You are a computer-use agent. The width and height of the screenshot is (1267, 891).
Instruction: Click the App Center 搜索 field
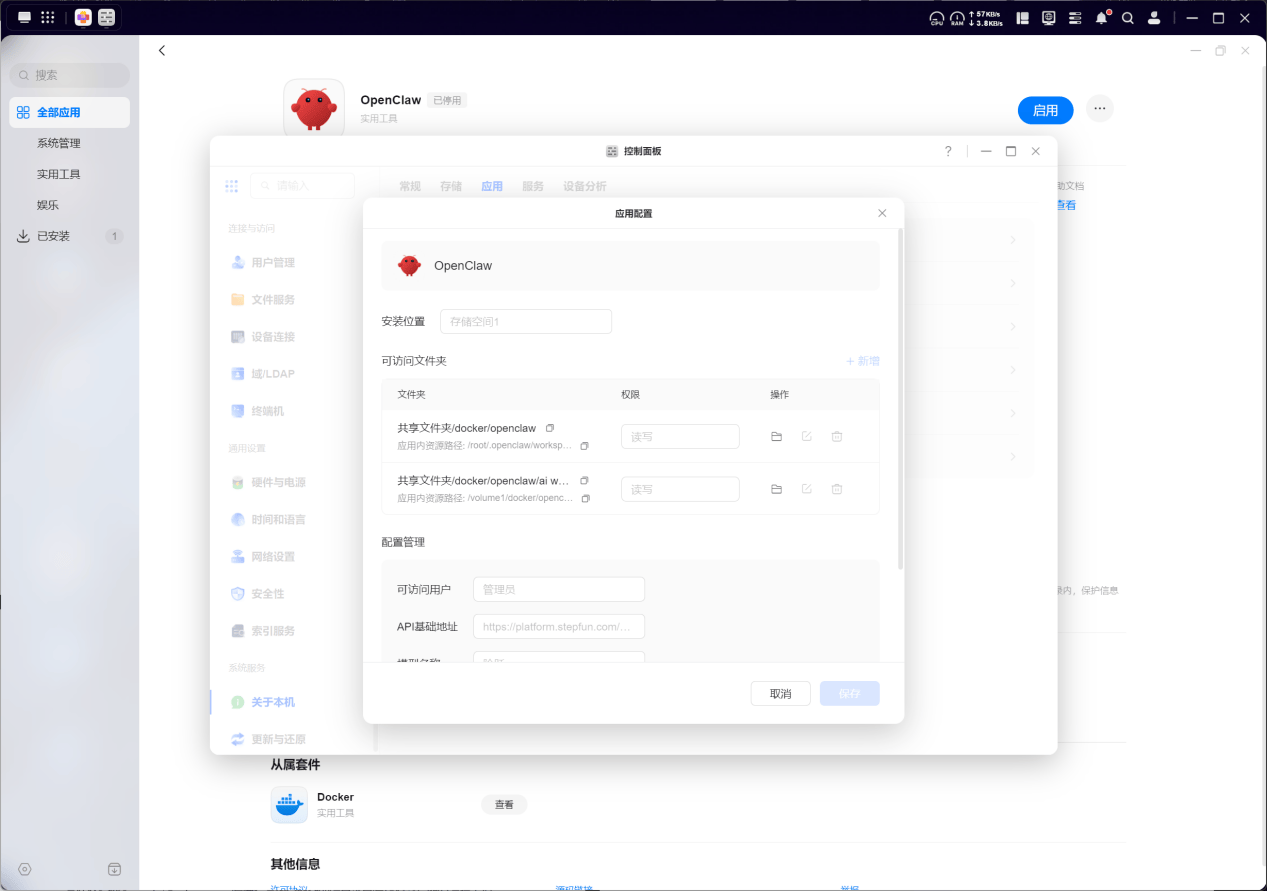click(x=70, y=75)
